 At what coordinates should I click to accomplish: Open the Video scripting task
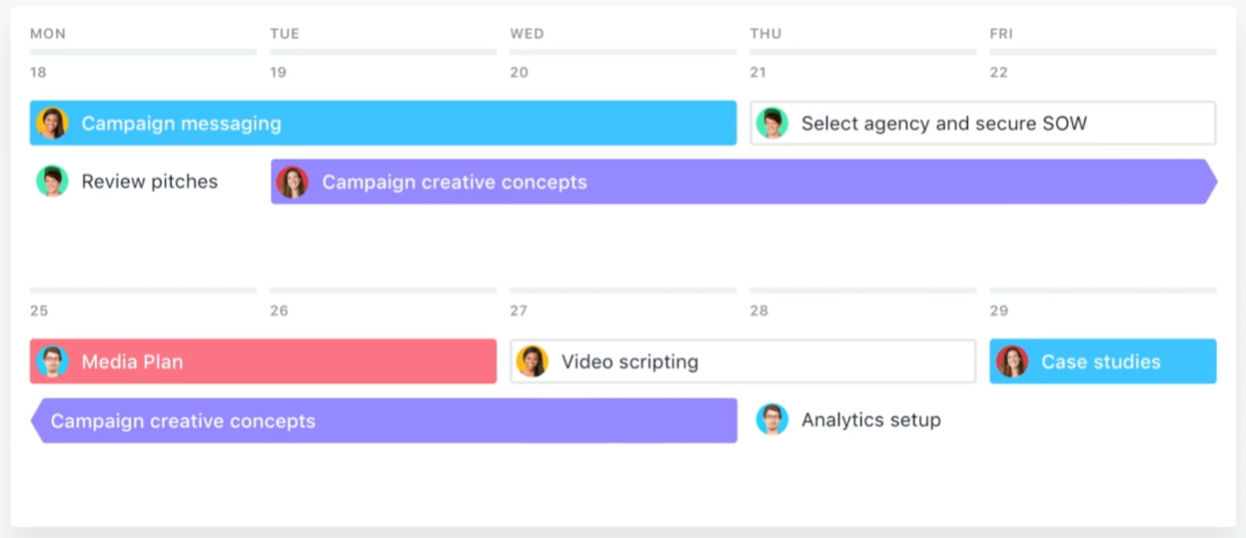743,361
